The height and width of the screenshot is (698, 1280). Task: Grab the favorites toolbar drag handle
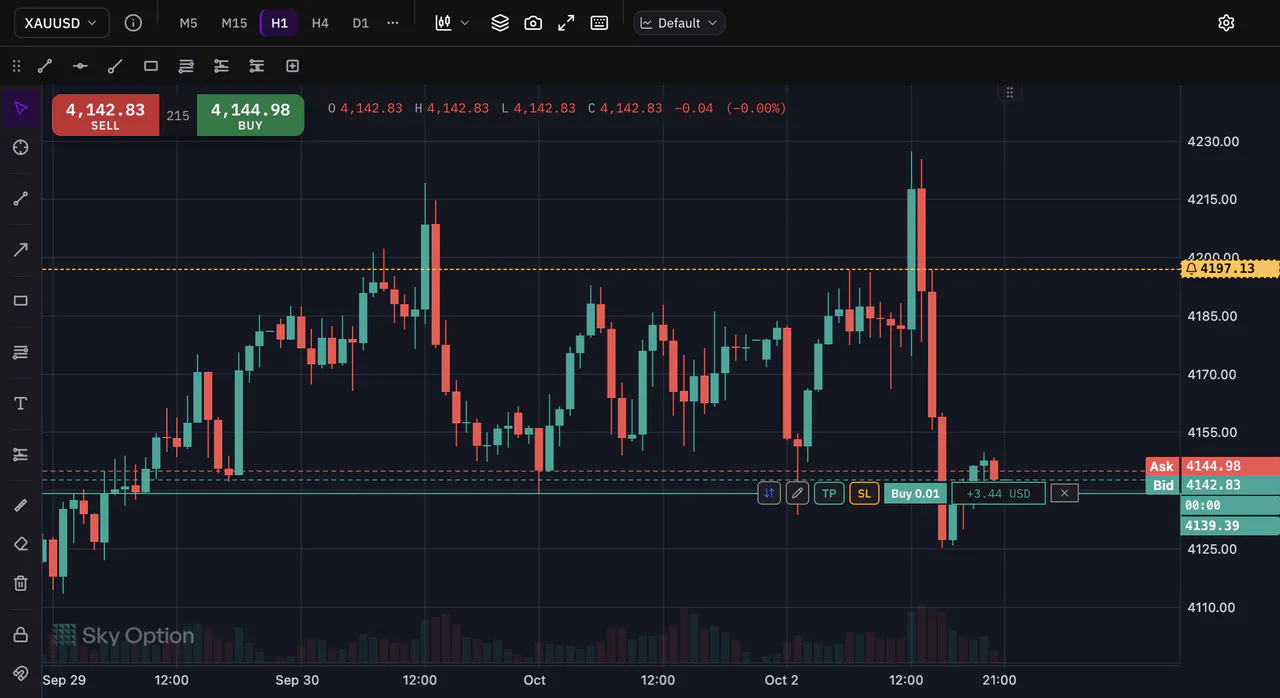[16, 66]
